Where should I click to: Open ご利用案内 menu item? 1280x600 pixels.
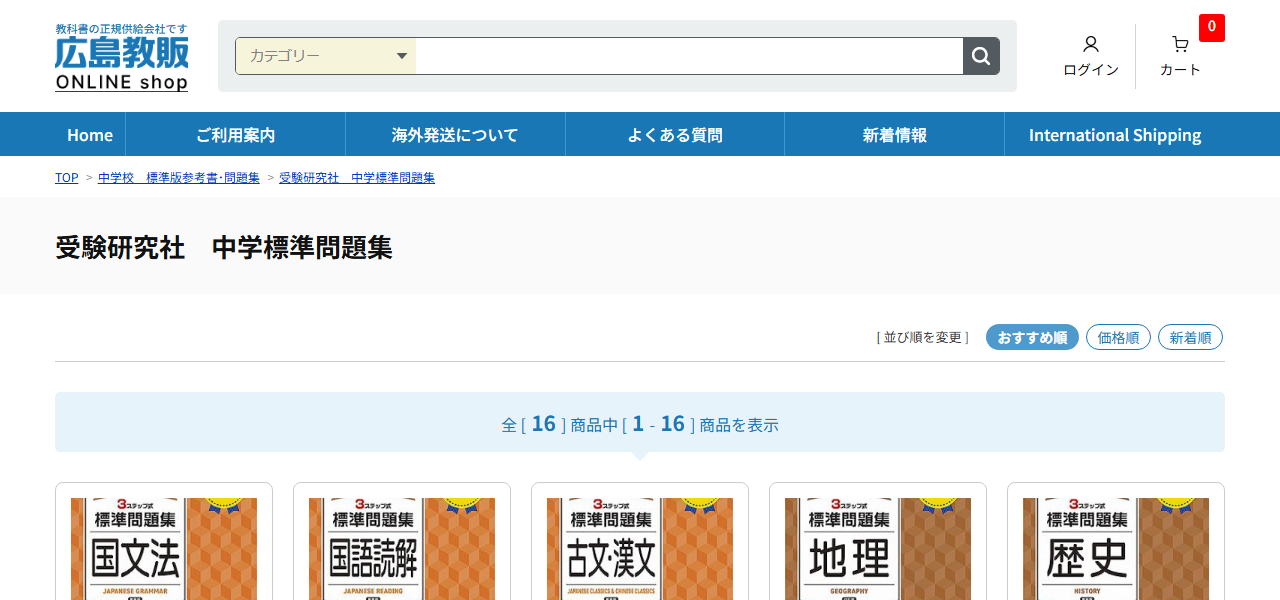[235, 135]
